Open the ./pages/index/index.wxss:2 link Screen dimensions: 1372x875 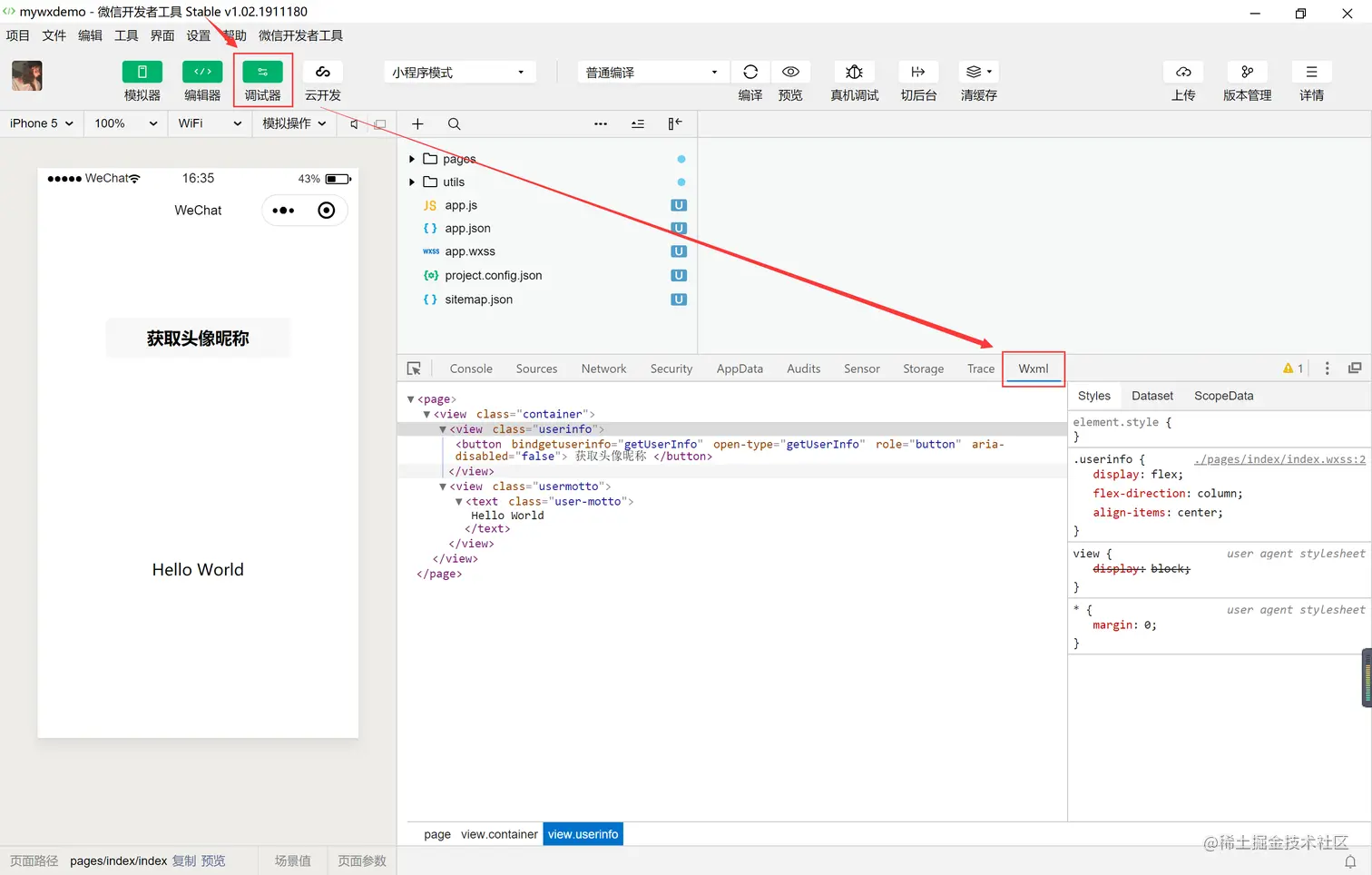pos(1279,459)
